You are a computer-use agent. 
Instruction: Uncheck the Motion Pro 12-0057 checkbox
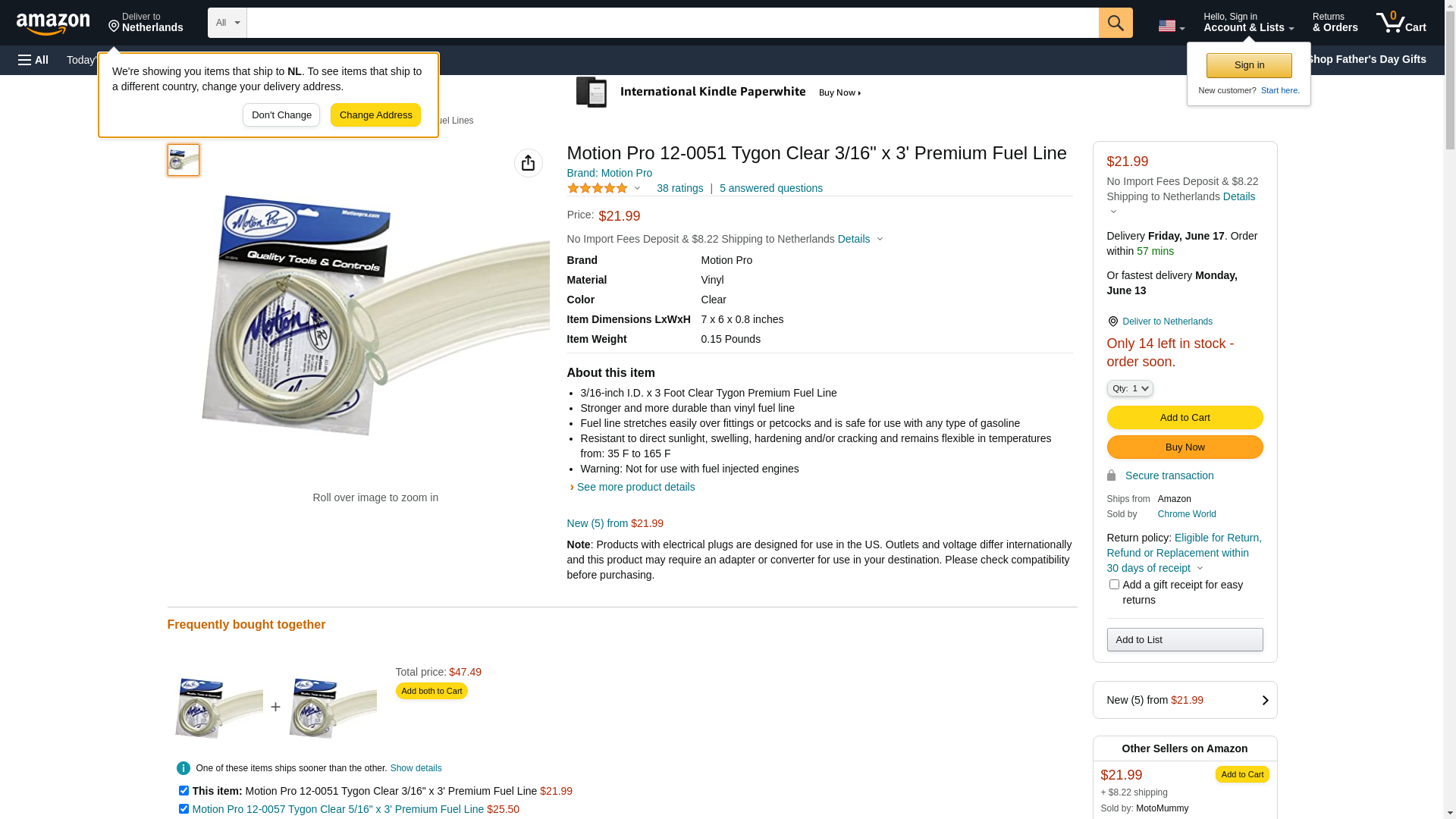184,808
